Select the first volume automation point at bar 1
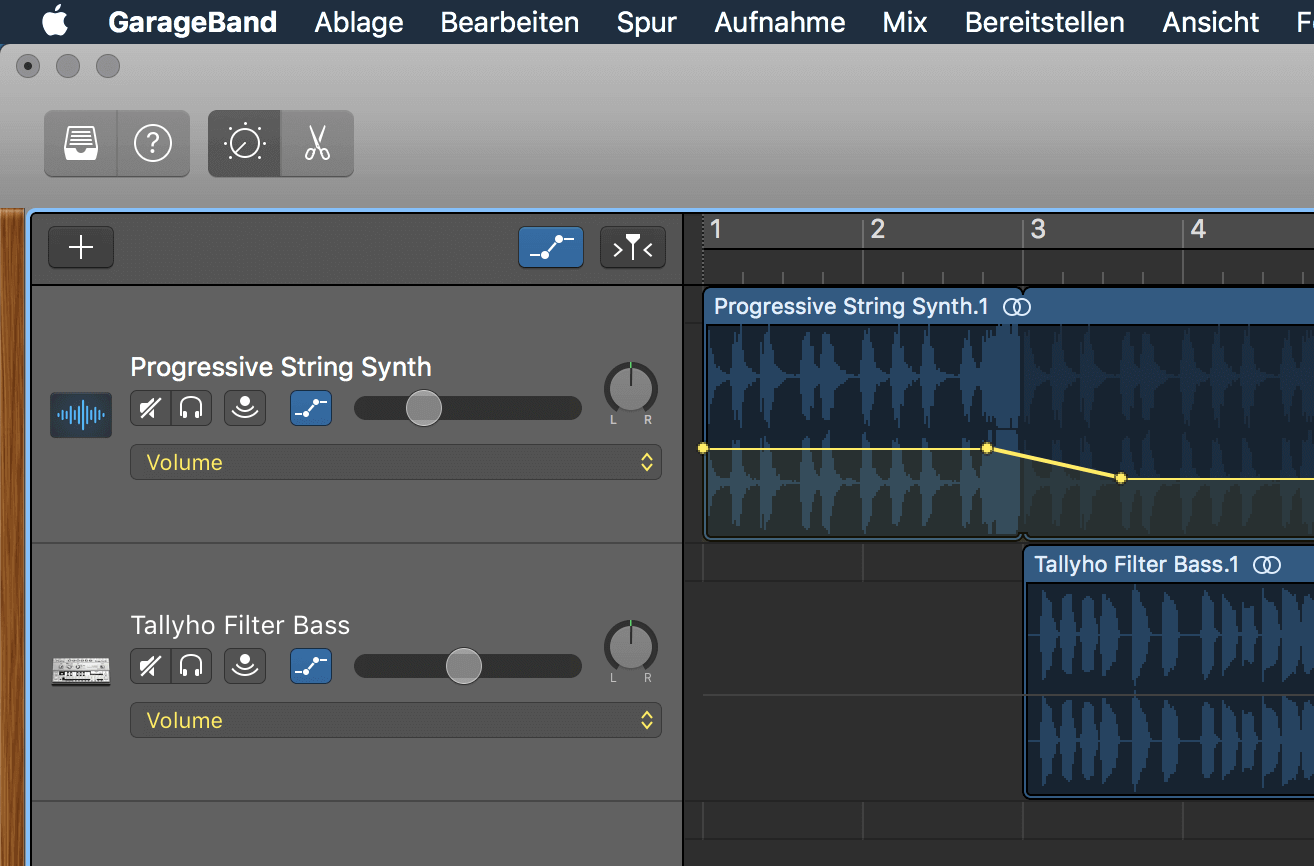Screen dimensions: 1314x866 pyautogui.click(x=703, y=448)
